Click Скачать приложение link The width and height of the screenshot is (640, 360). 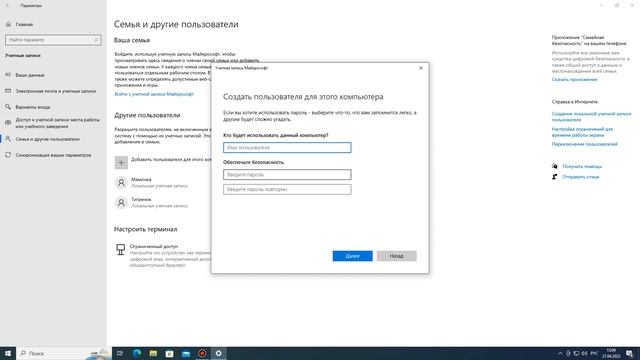[574, 80]
